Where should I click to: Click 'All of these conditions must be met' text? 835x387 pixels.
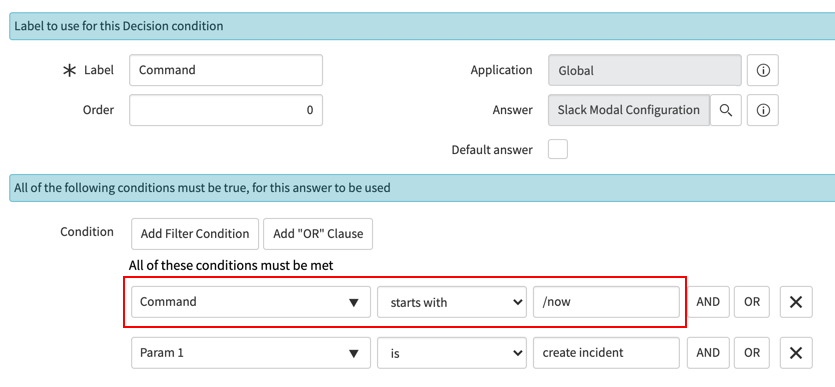click(x=231, y=265)
